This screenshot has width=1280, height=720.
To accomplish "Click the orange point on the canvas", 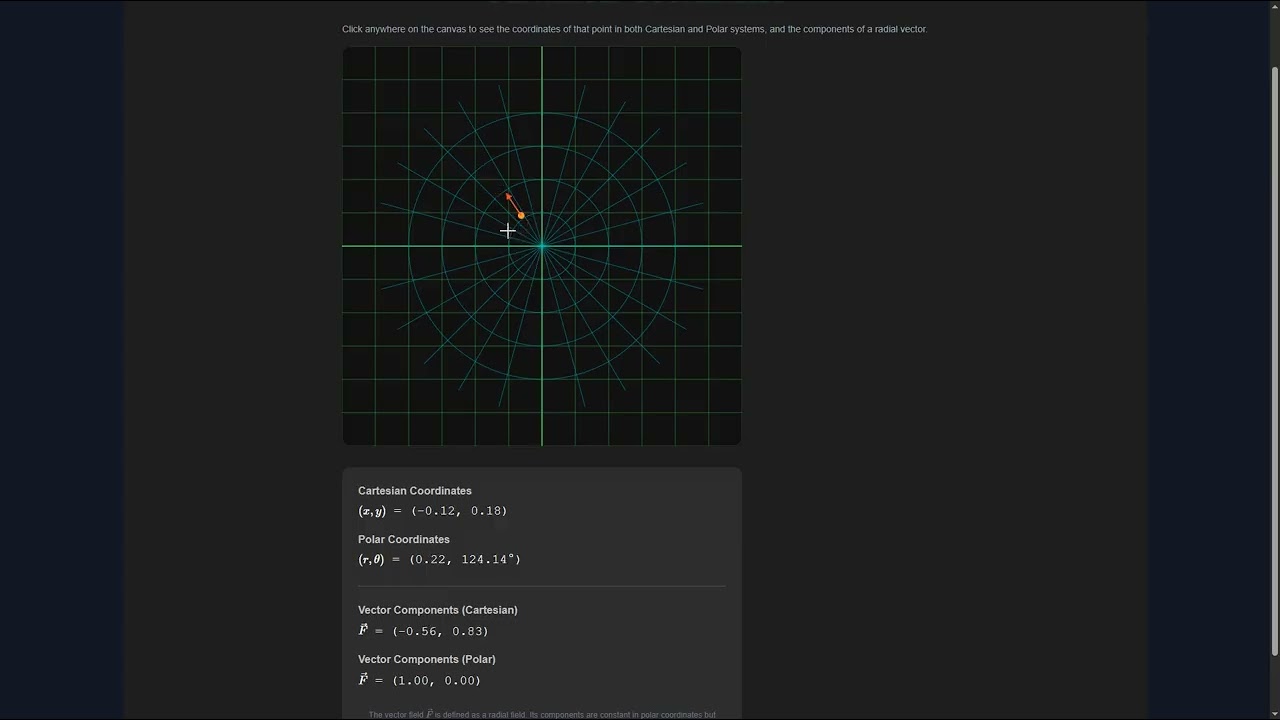I will [x=521, y=215].
